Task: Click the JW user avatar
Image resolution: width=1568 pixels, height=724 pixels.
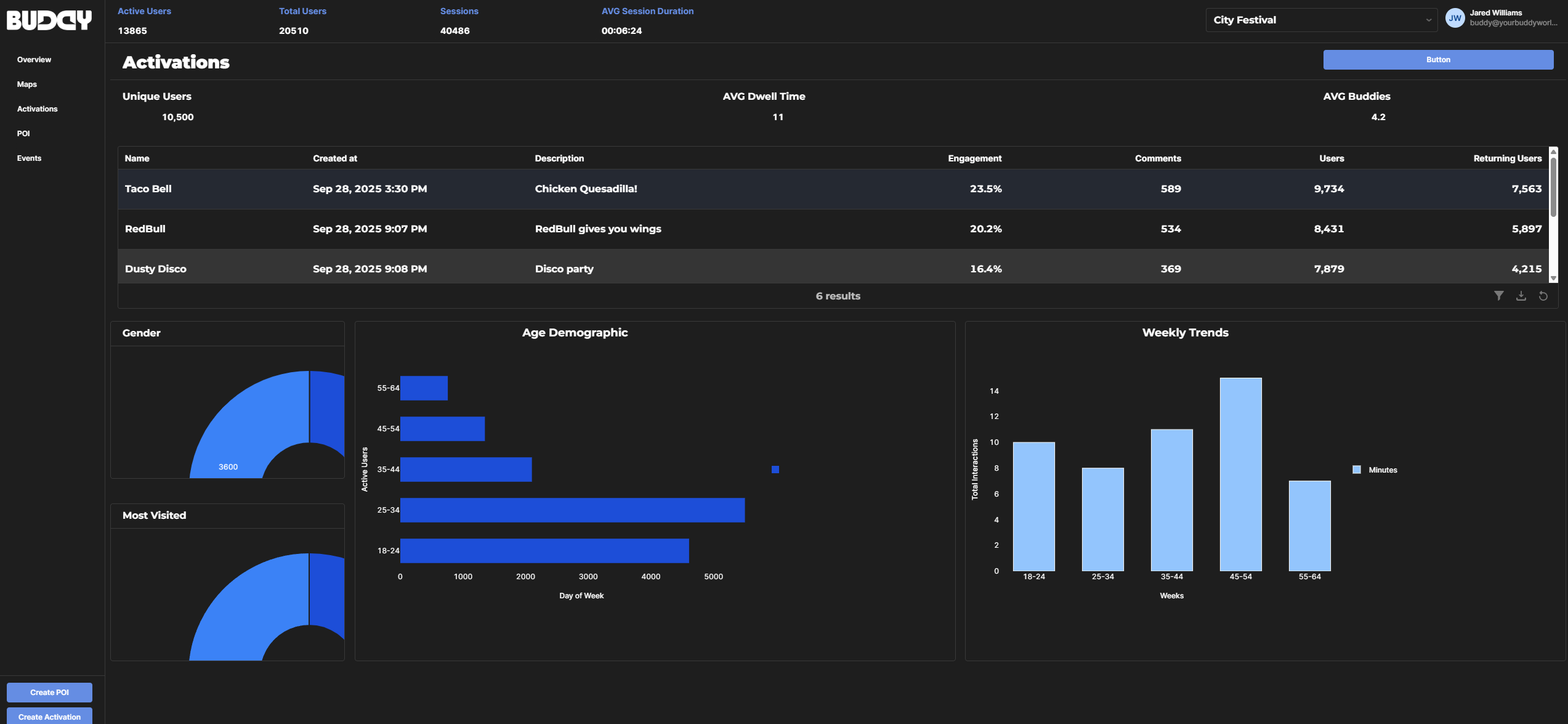Action: pyautogui.click(x=1455, y=18)
